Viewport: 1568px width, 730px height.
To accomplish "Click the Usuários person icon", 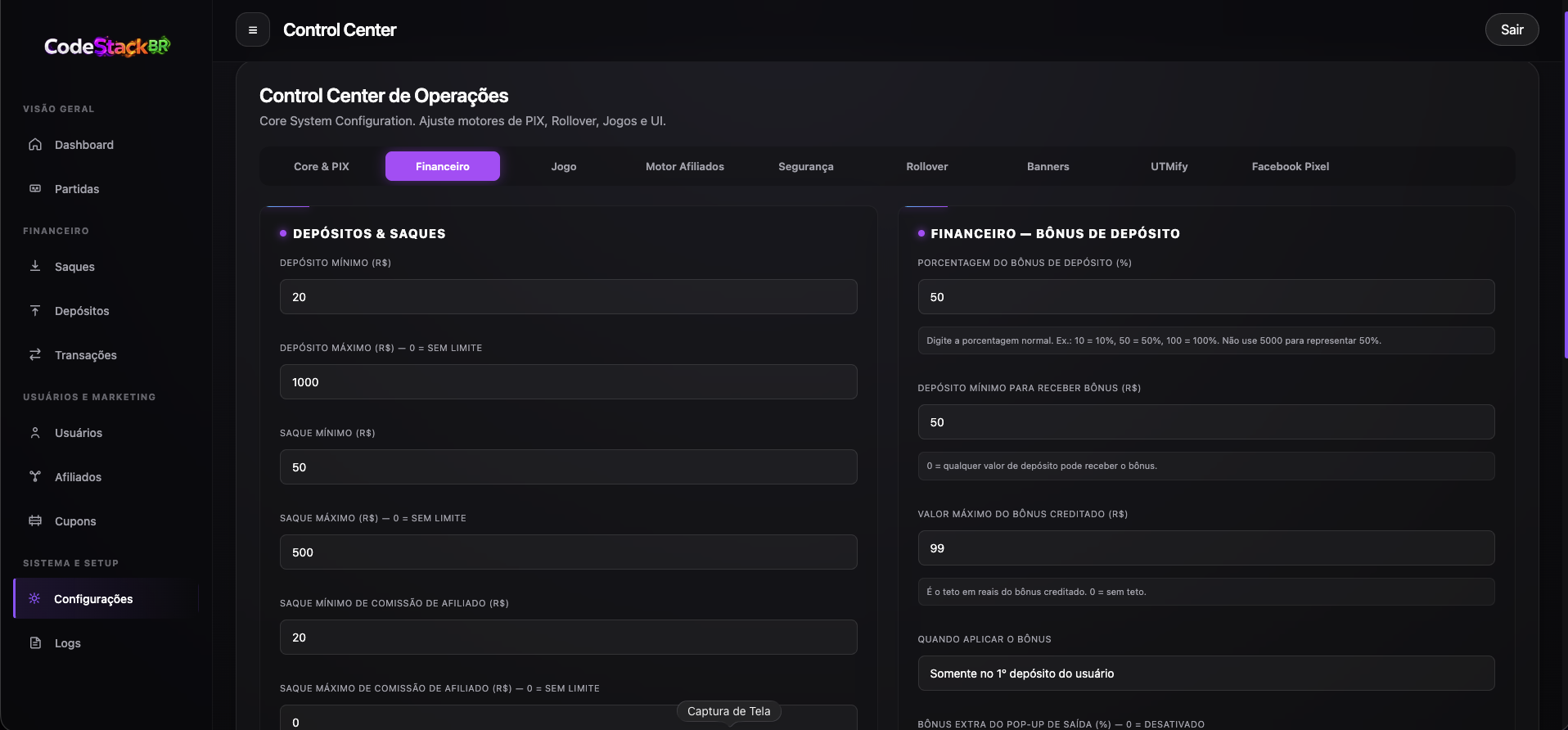I will click(35, 432).
